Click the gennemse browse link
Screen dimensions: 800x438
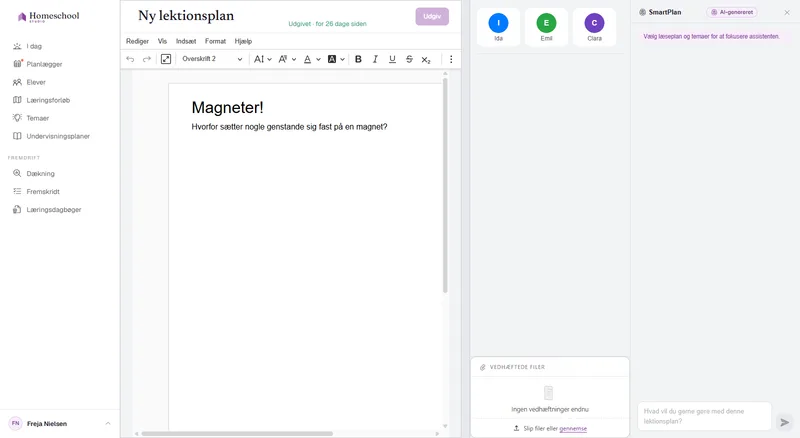point(573,429)
